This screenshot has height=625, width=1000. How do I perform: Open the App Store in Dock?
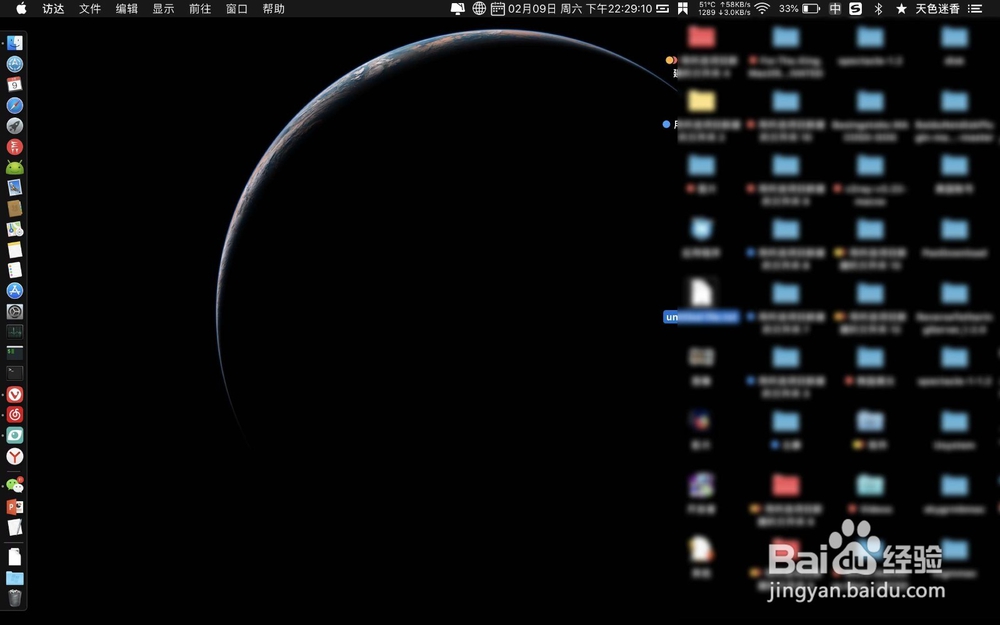(x=15, y=291)
